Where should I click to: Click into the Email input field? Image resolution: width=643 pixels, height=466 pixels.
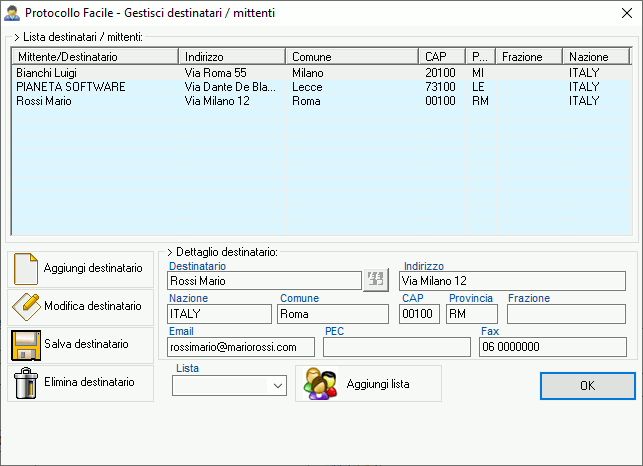(x=240, y=347)
